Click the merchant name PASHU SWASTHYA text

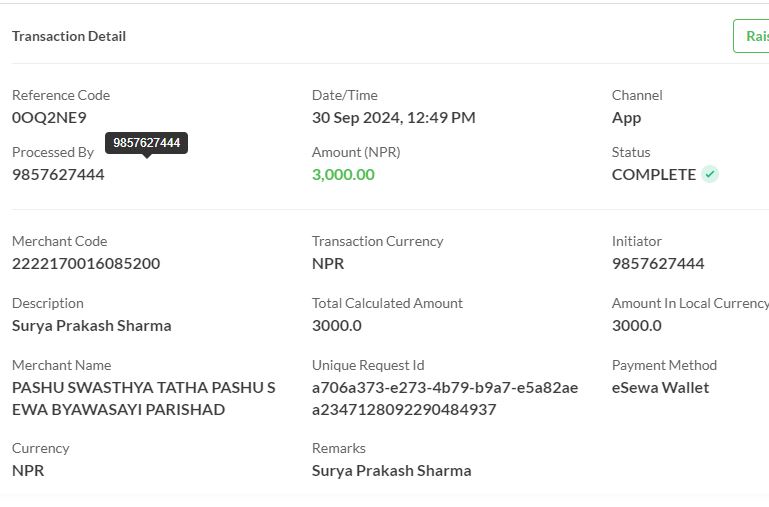coord(144,398)
